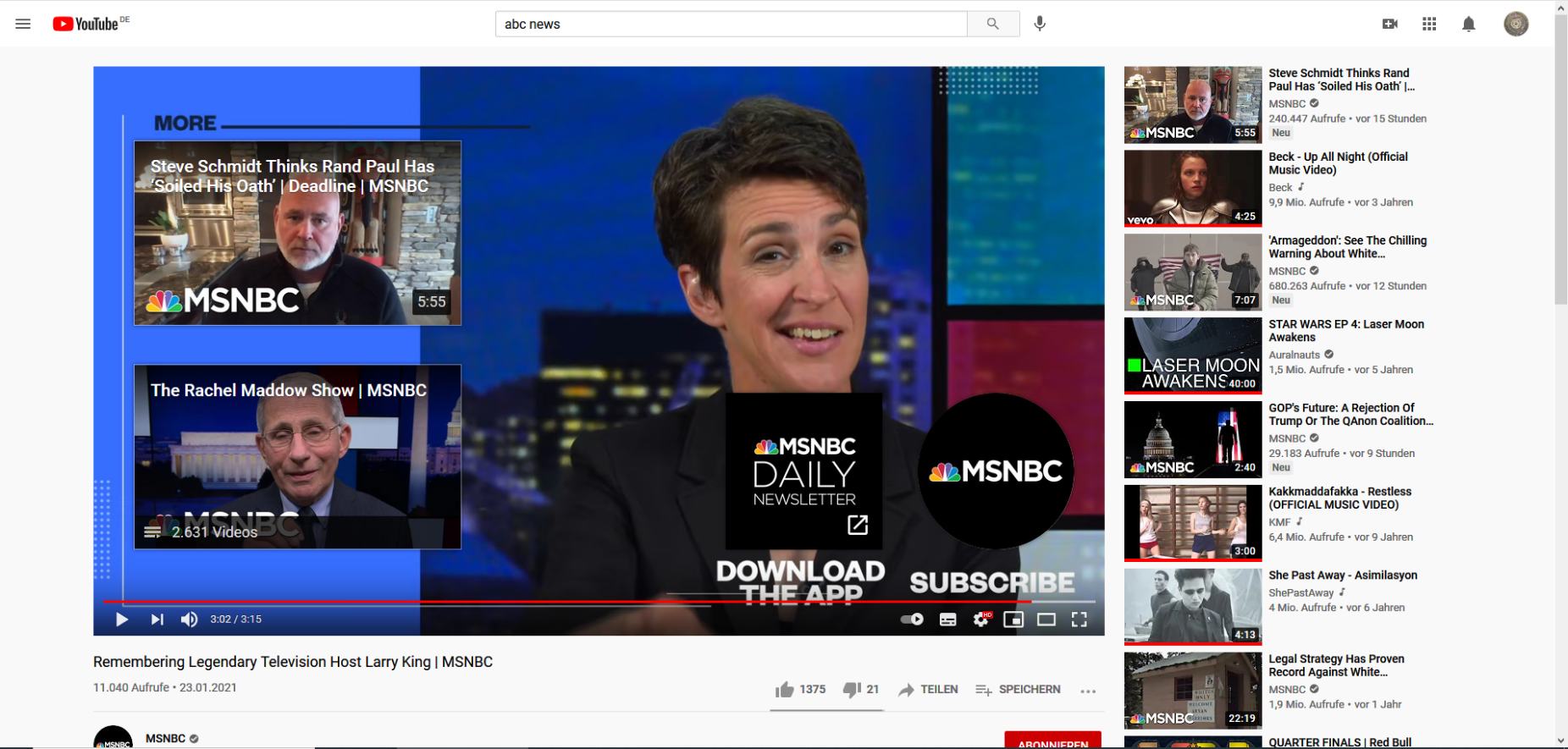Go to KMF channel name
This screenshot has height=749, width=1568.
1279,522
